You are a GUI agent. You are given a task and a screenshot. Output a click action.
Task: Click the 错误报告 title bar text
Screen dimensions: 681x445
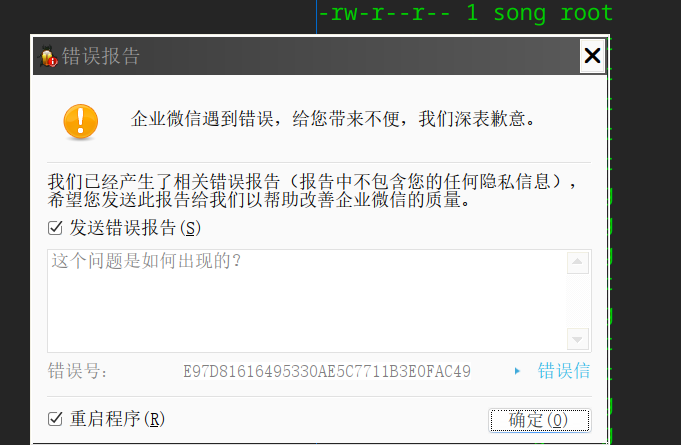(101, 56)
